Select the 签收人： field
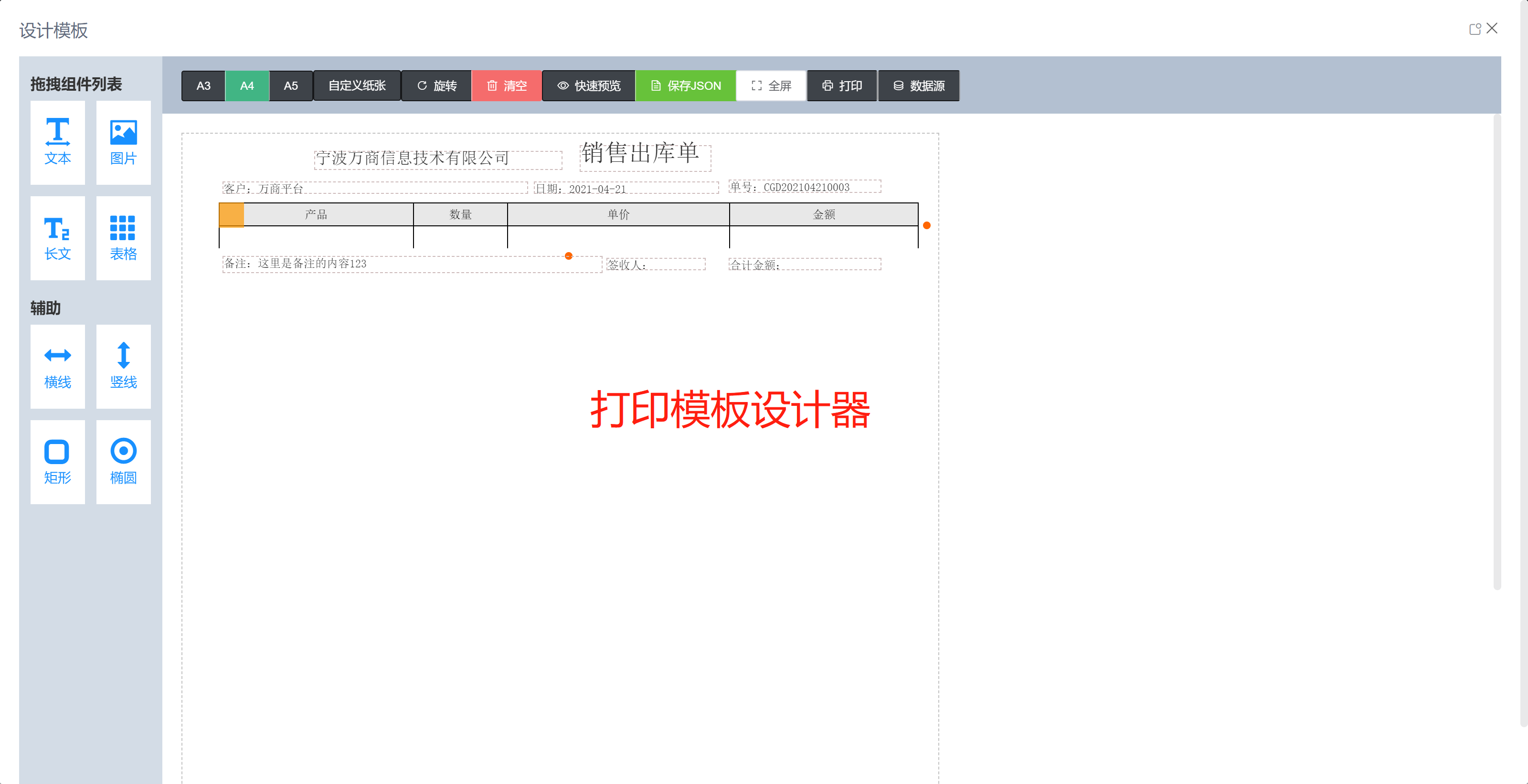1528x784 pixels. click(x=656, y=264)
